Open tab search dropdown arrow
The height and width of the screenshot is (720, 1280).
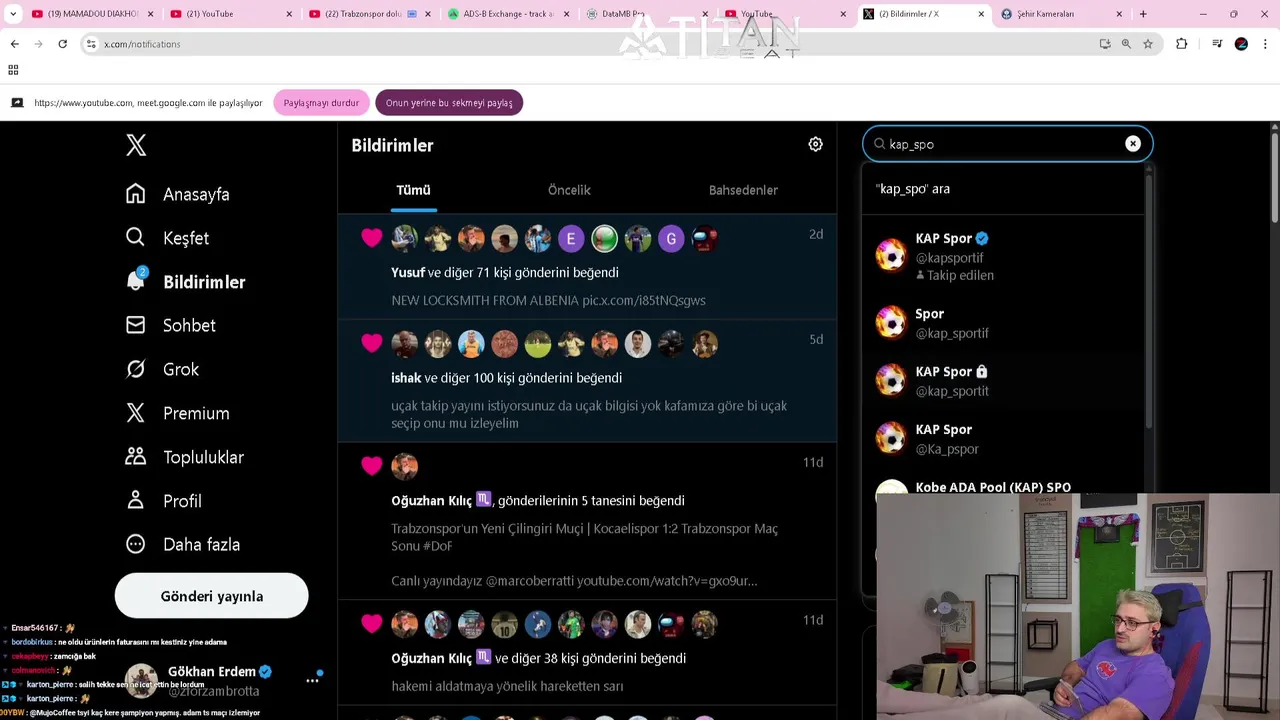click(x=13, y=14)
